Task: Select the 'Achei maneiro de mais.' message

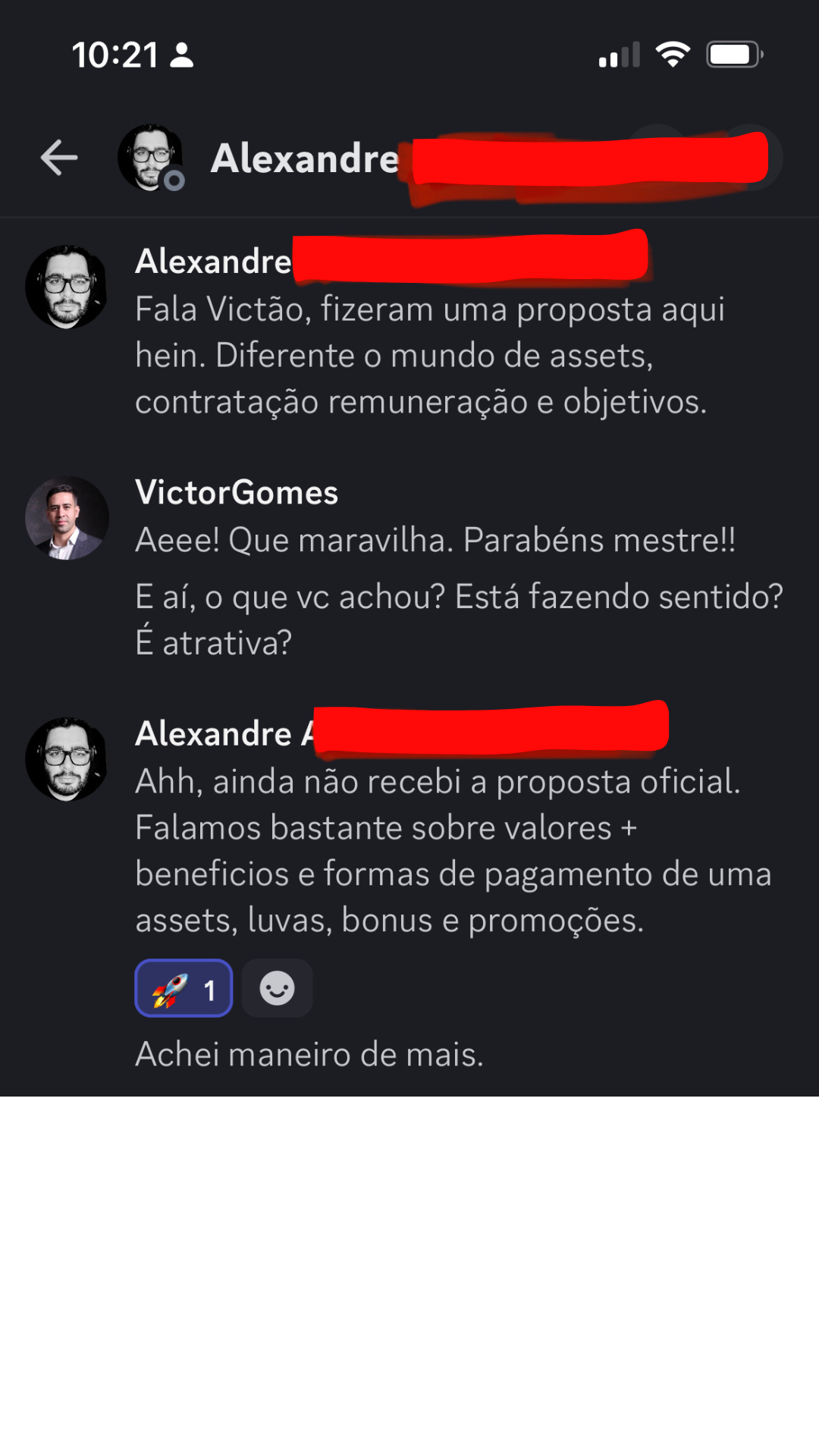Action: 309,1054
